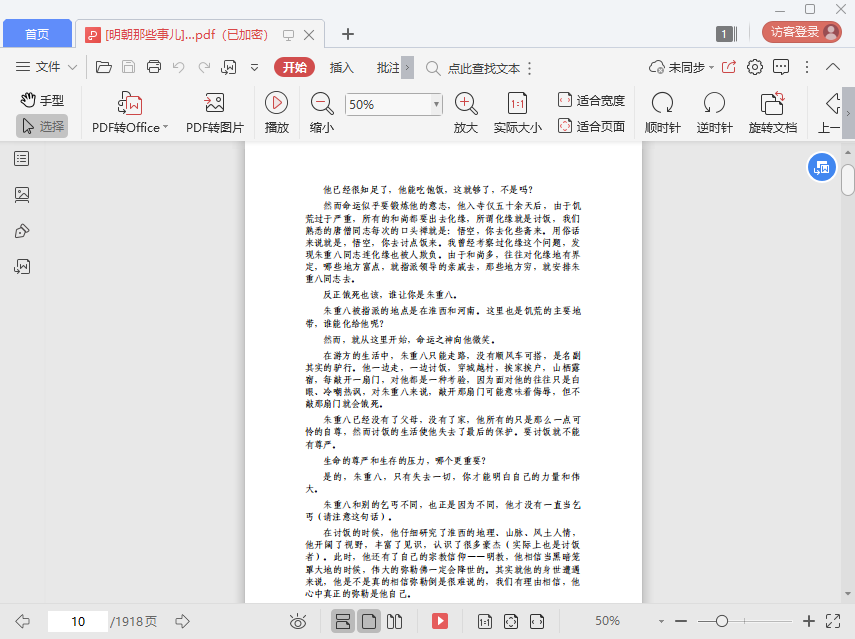Start slideshow with 播放 button
The height and width of the screenshot is (639, 855).
[x=276, y=113]
